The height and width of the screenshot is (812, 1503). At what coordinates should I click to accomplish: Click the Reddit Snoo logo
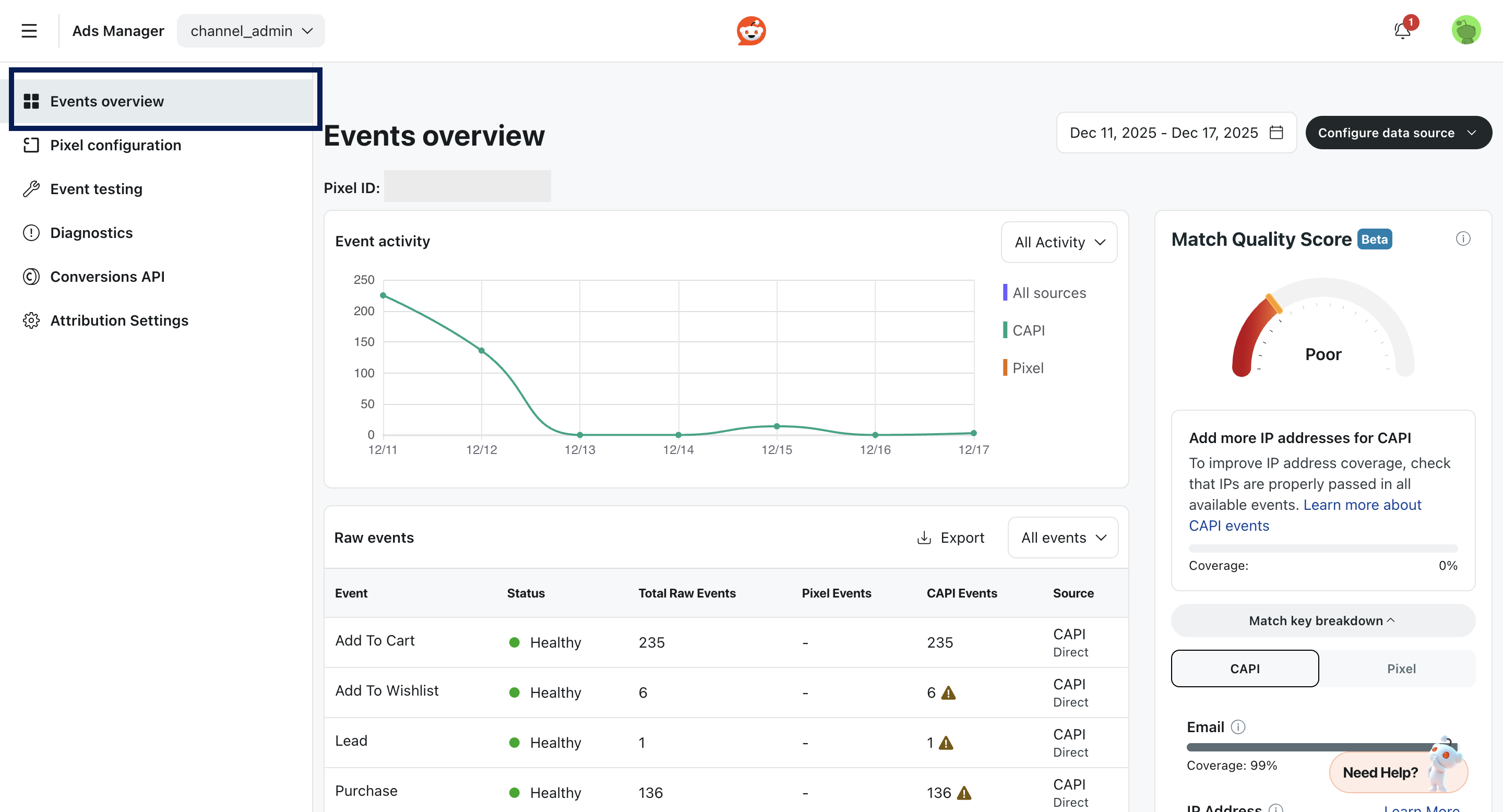[751, 31]
